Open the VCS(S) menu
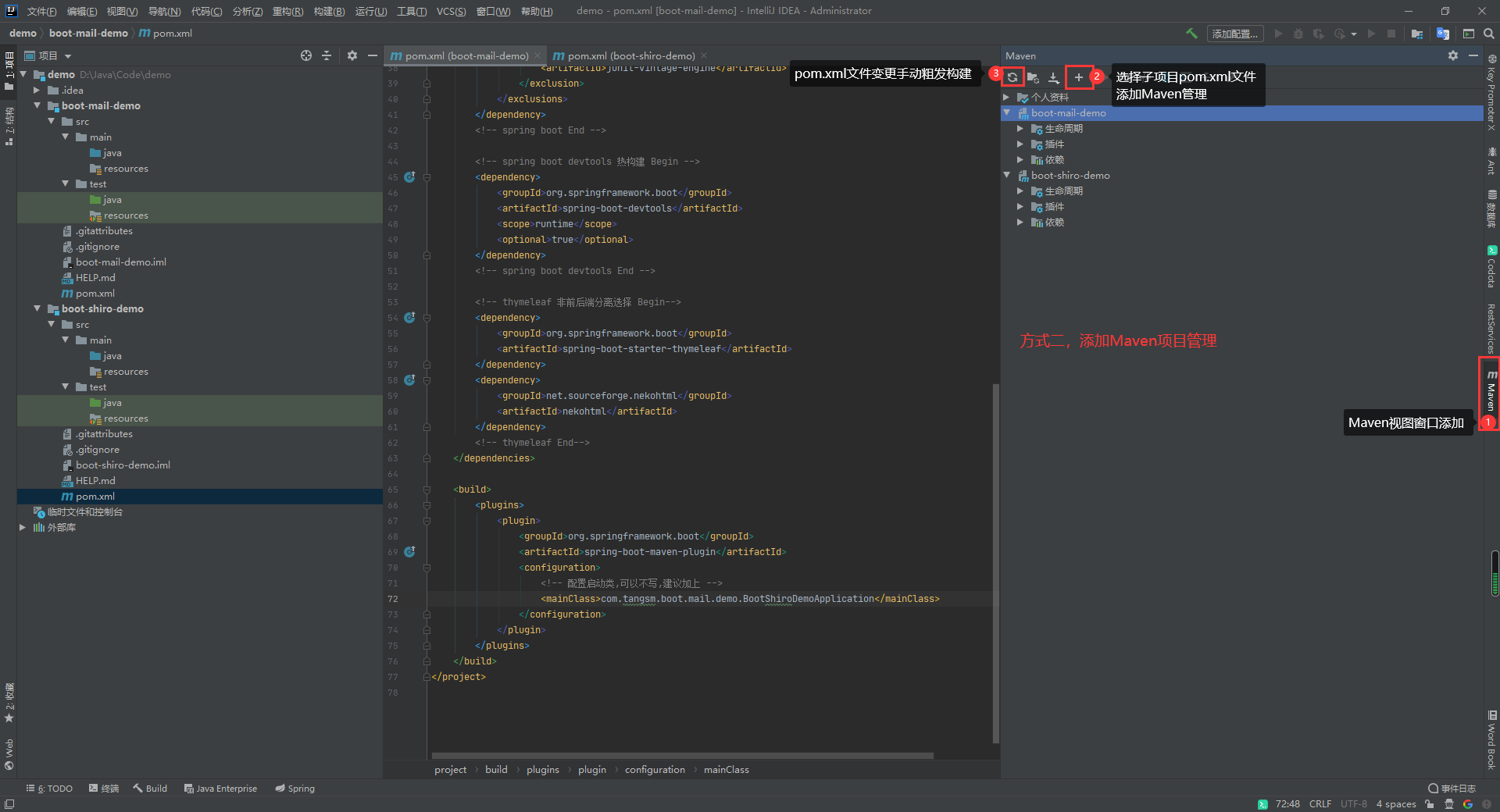This screenshot has width=1500, height=812. (451, 11)
